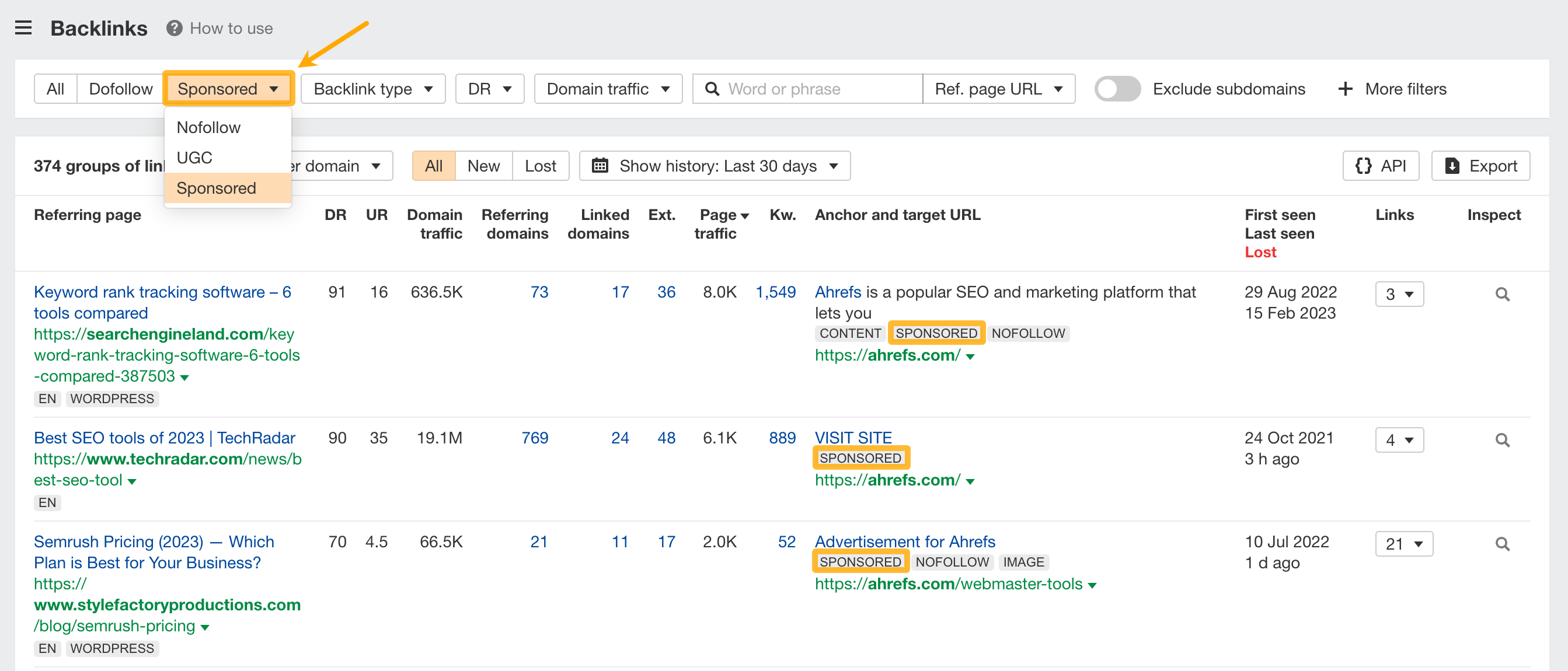Open the Domain traffic dropdown

[608, 89]
